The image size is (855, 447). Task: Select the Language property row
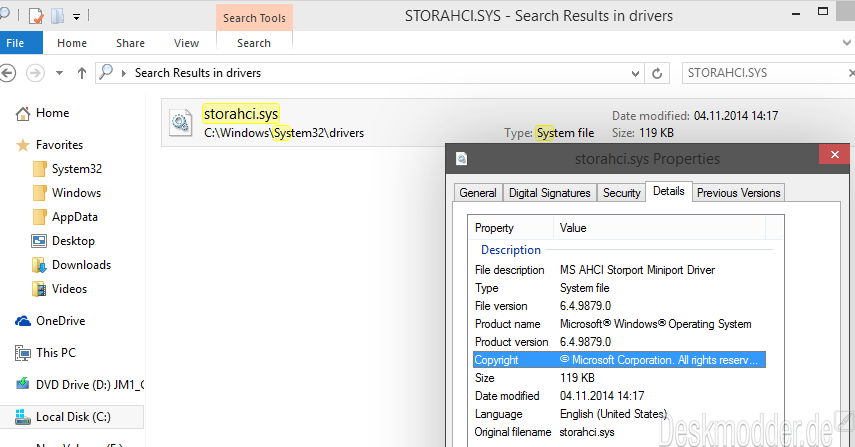click(x=619, y=414)
